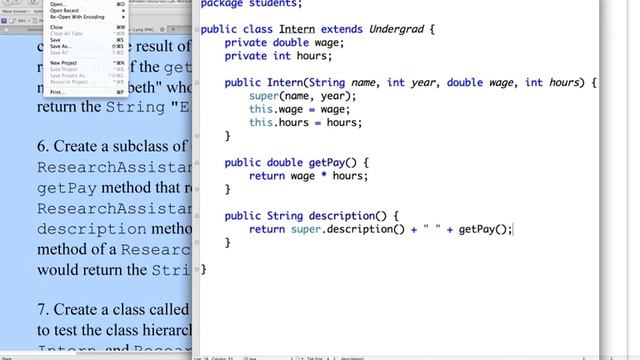Collapse the Intern class fold marker
Screen dimensions: 640x360
click(x=197, y=29)
